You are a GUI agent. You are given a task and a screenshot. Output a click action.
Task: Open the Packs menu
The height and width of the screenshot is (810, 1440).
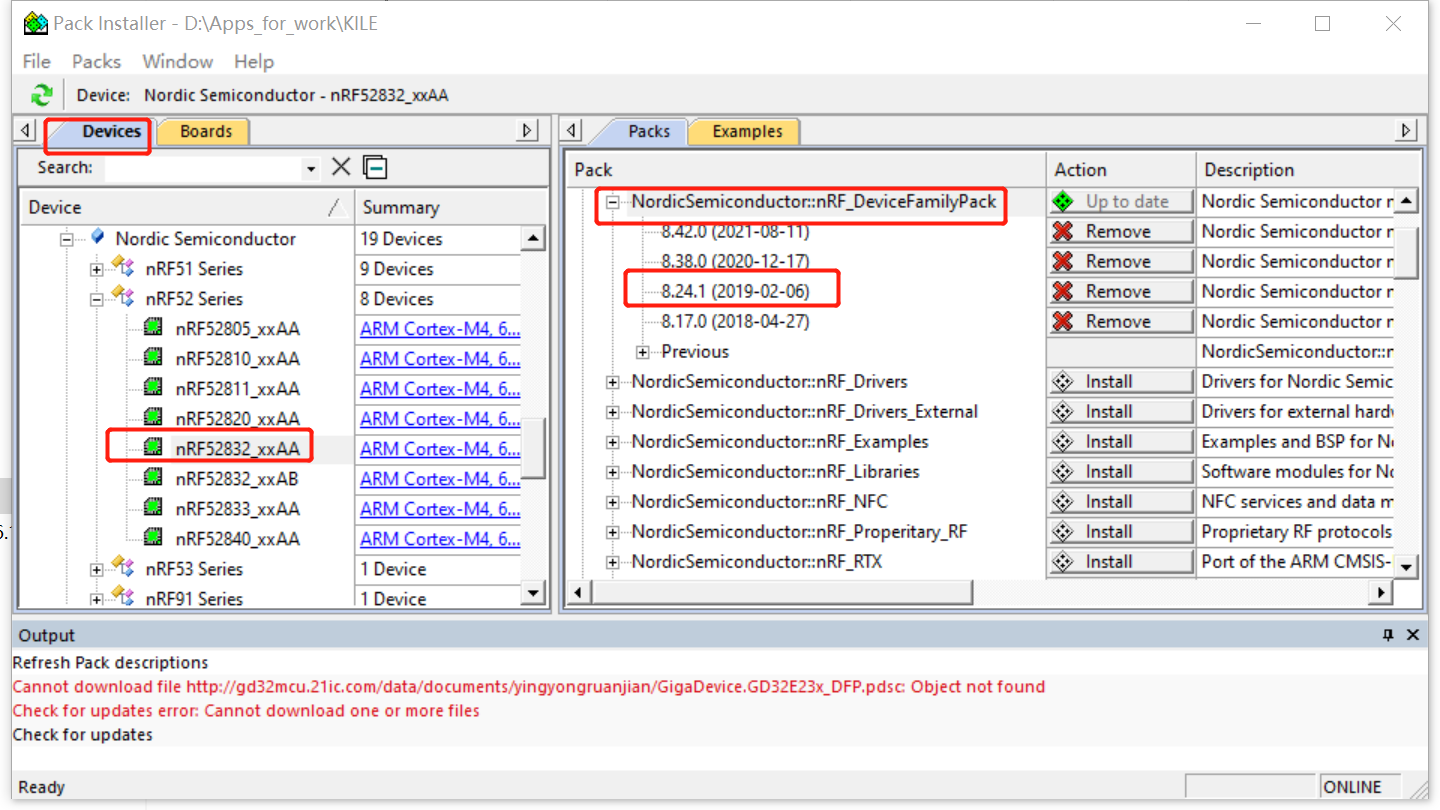click(96, 61)
